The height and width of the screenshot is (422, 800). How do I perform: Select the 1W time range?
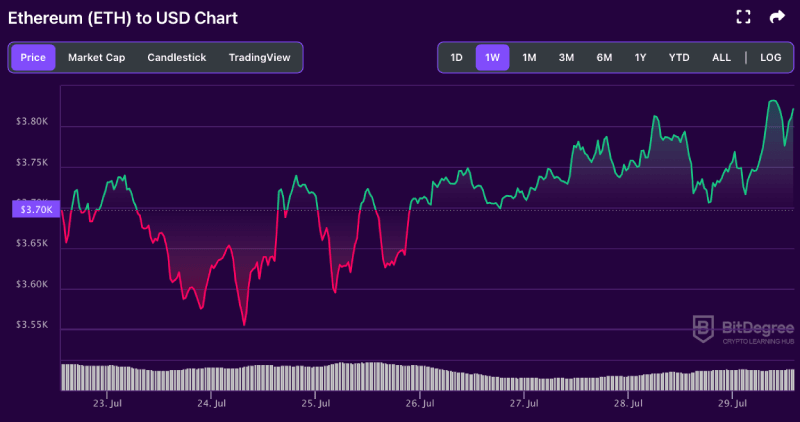(492, 58)
